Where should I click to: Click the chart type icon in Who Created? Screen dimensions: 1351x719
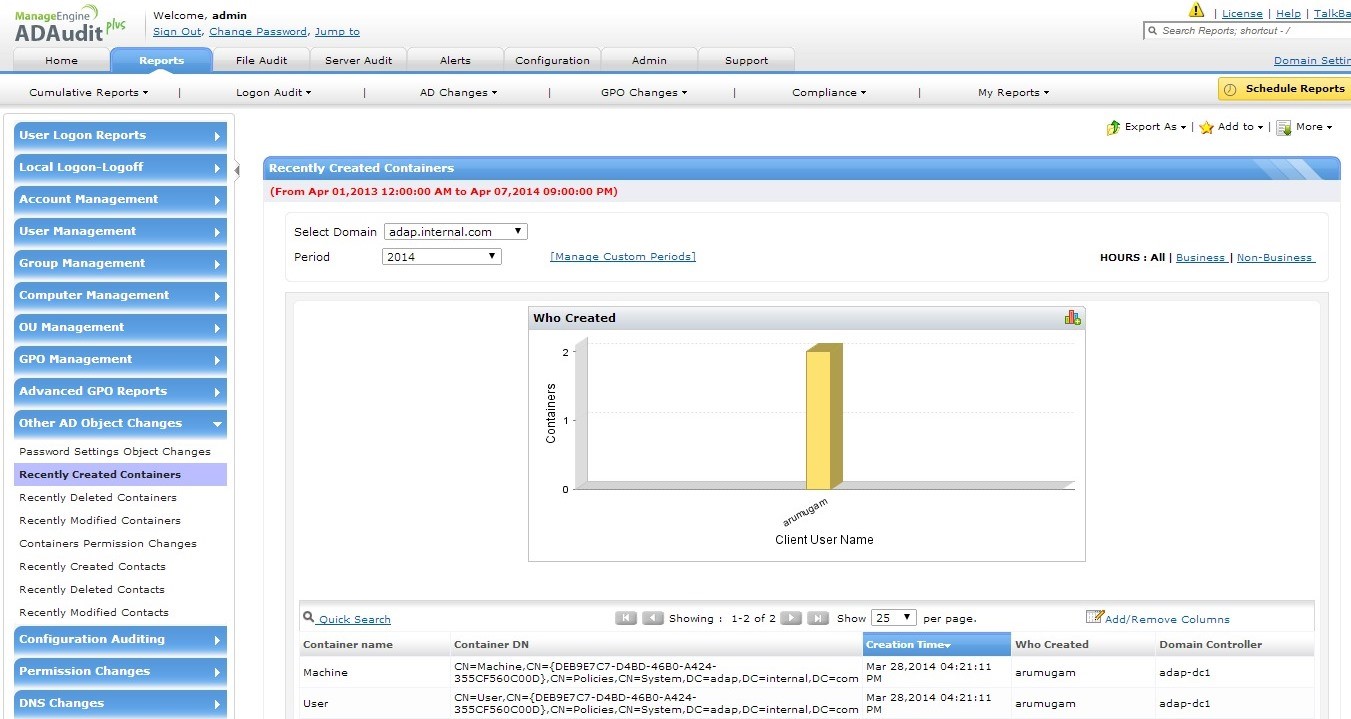(x=1072, y=317)
